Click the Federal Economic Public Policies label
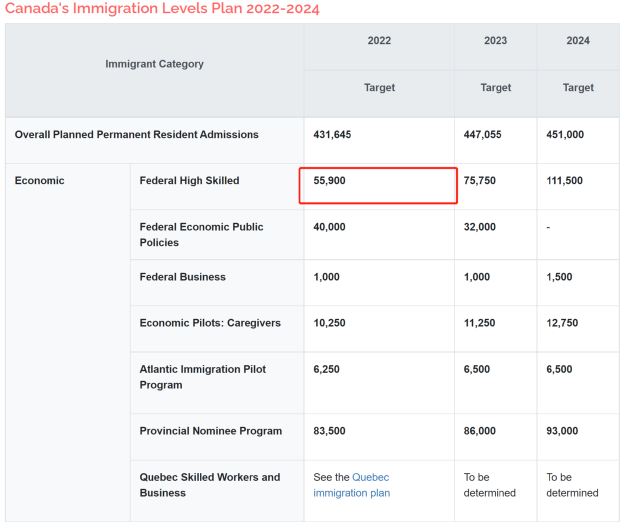Screen dimensions: 624x522 point(201,234)
